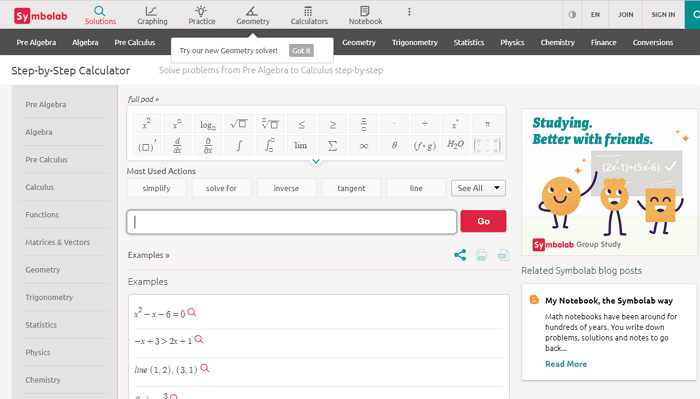Viewport: 700px width, 399px height.
Task: Open the three-dot more menu
Action: [x=409, y=12]
